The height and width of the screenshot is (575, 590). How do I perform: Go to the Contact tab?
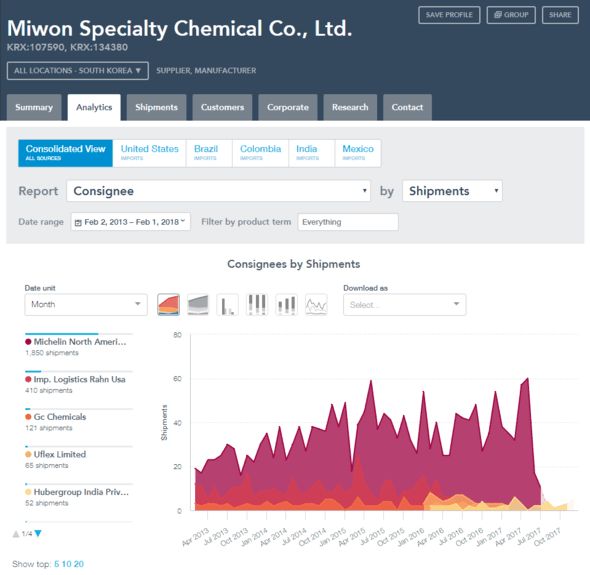click(407, 107)
